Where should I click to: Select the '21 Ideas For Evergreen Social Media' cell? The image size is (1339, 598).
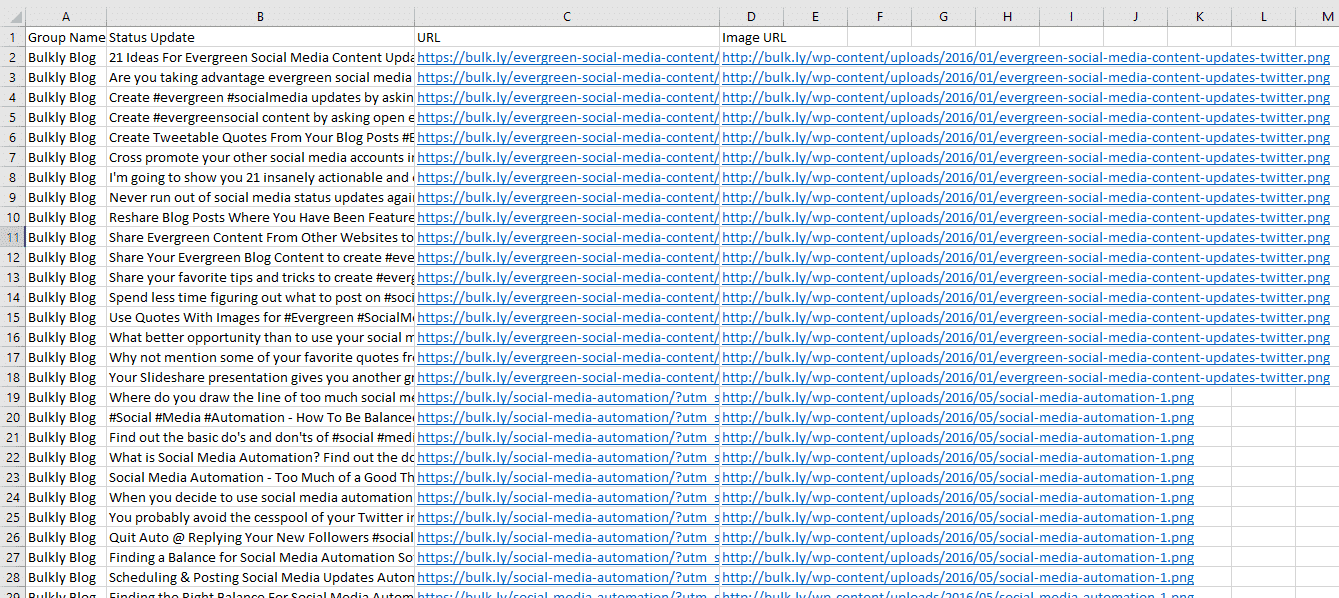[260, 57]
